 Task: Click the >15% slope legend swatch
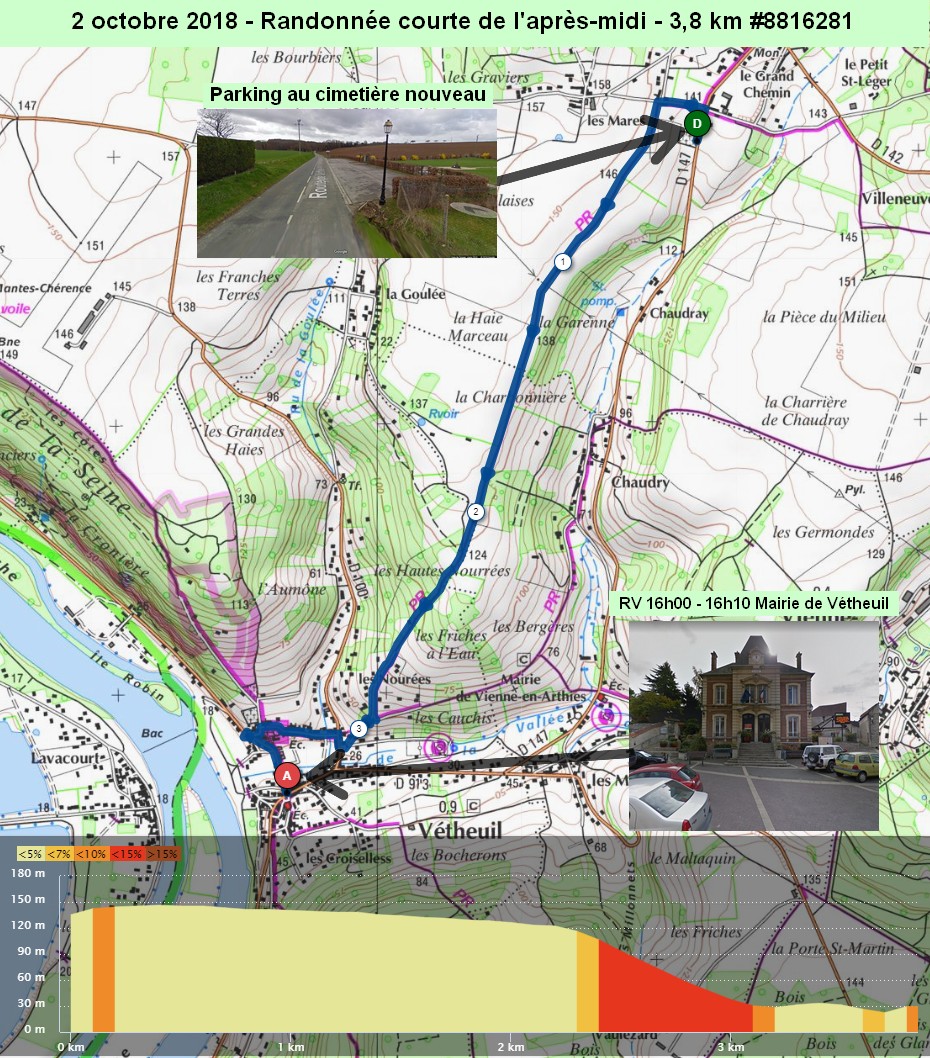point(163,854)
